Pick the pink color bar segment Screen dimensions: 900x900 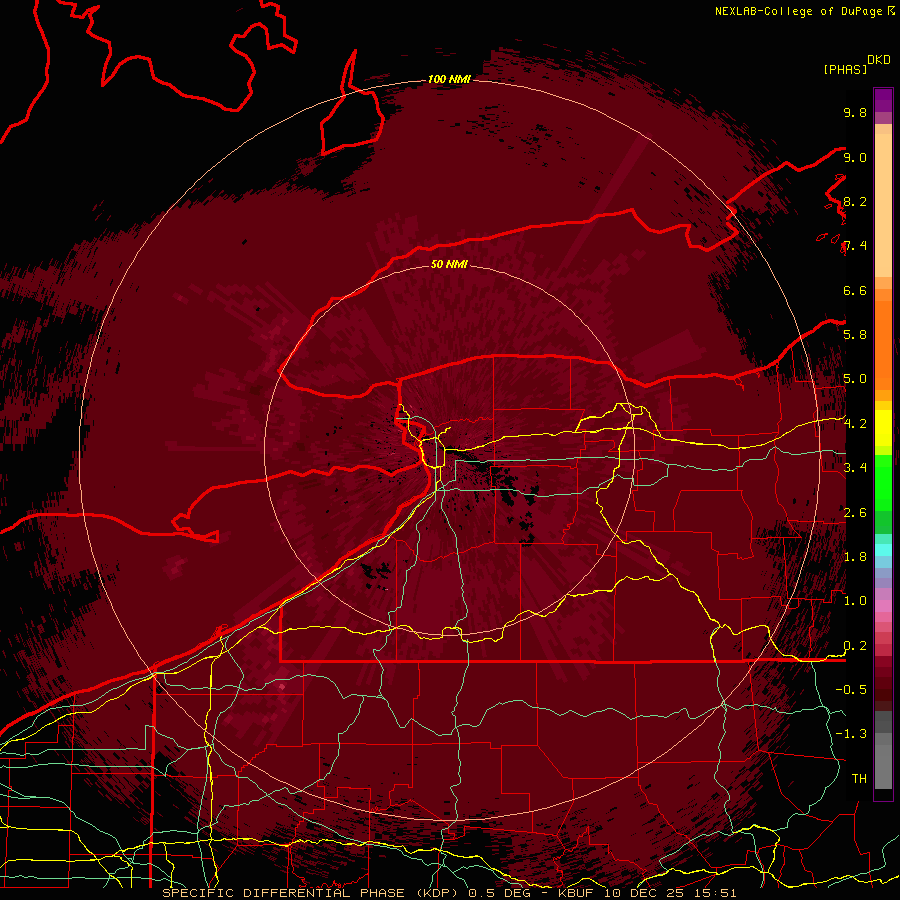pos(883,606)
